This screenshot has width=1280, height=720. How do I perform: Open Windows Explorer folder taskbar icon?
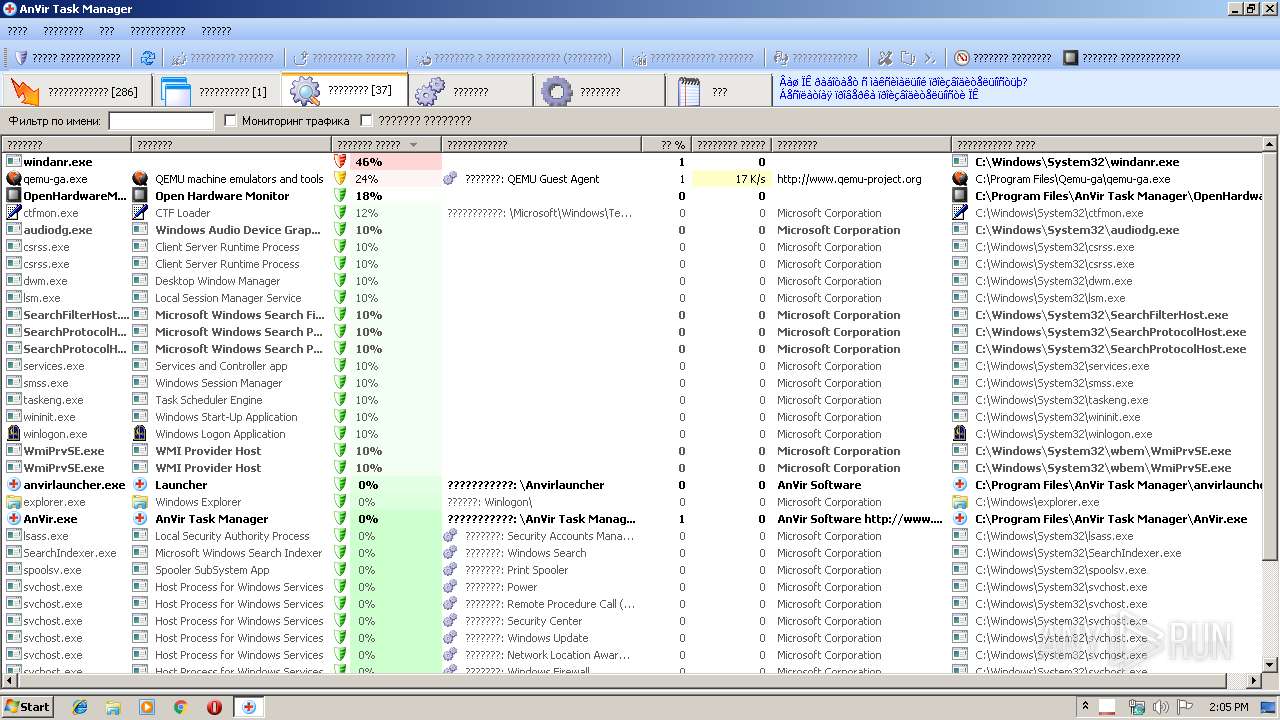113,707
